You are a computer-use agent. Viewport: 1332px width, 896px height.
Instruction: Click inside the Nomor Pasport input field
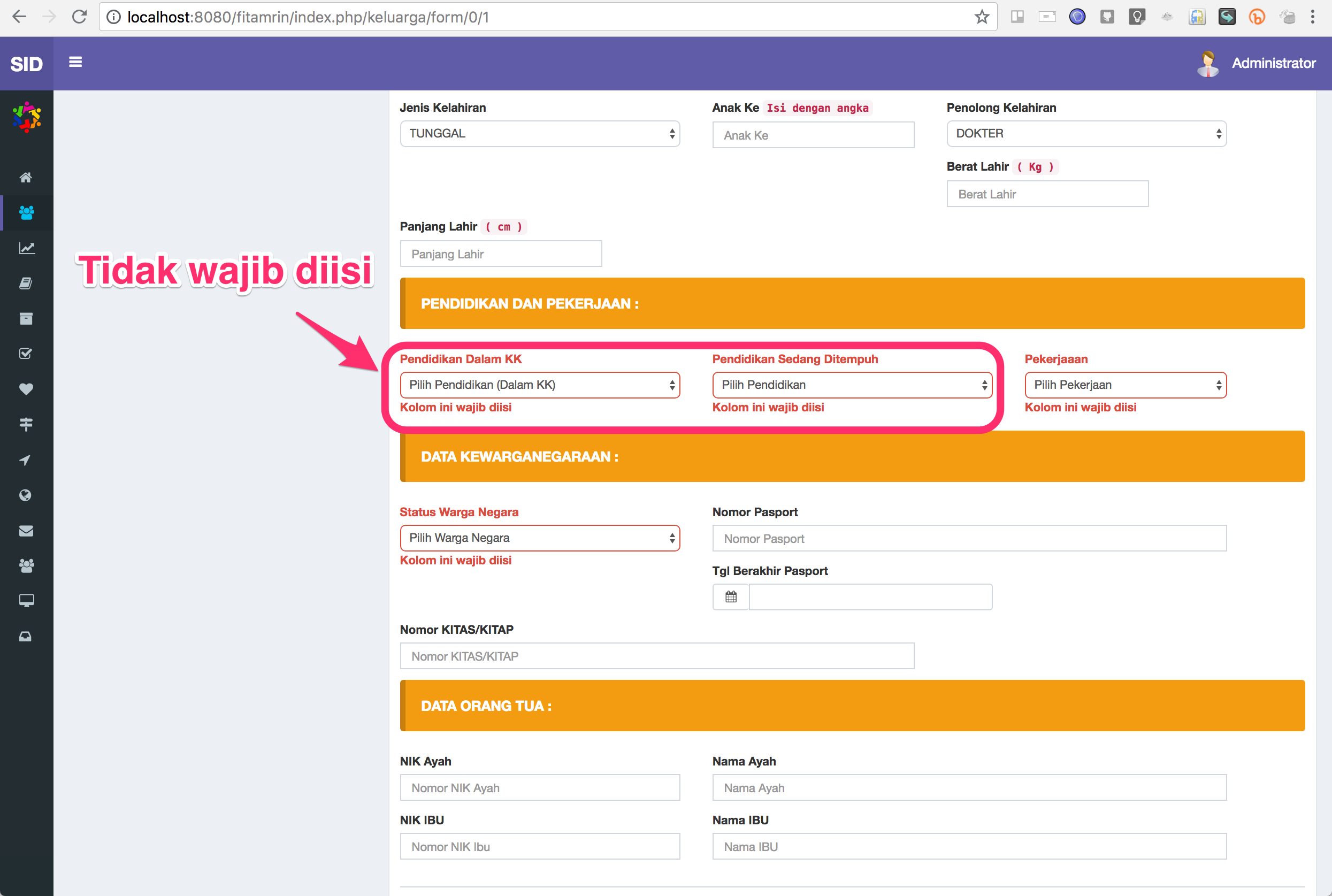point(969,538)
